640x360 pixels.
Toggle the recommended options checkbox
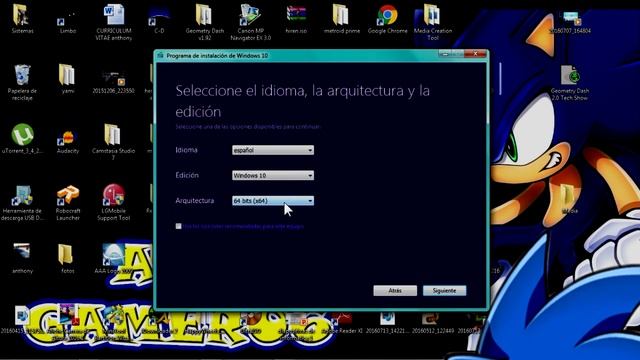click(178, 226)
